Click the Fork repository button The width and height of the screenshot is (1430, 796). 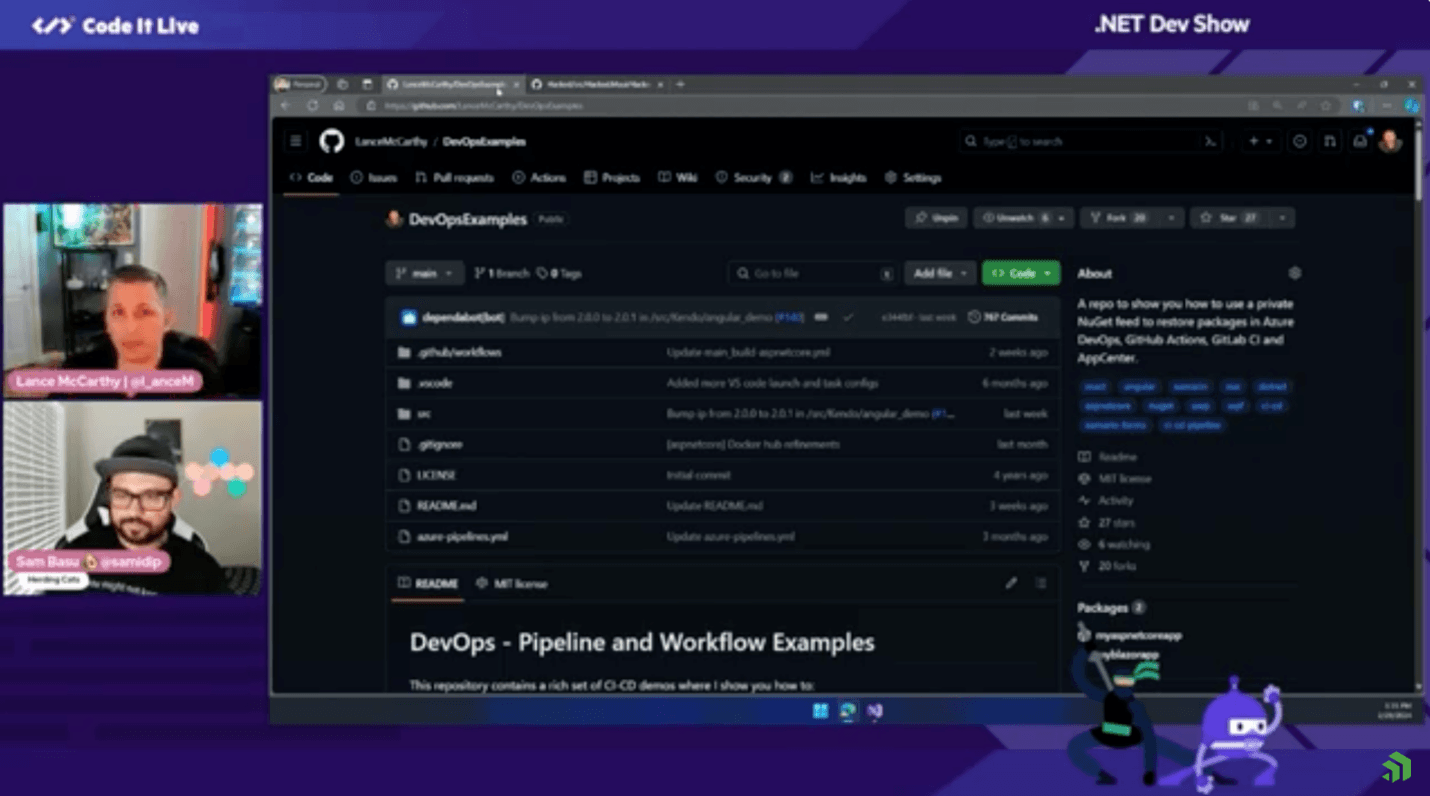pos(1119,217)
